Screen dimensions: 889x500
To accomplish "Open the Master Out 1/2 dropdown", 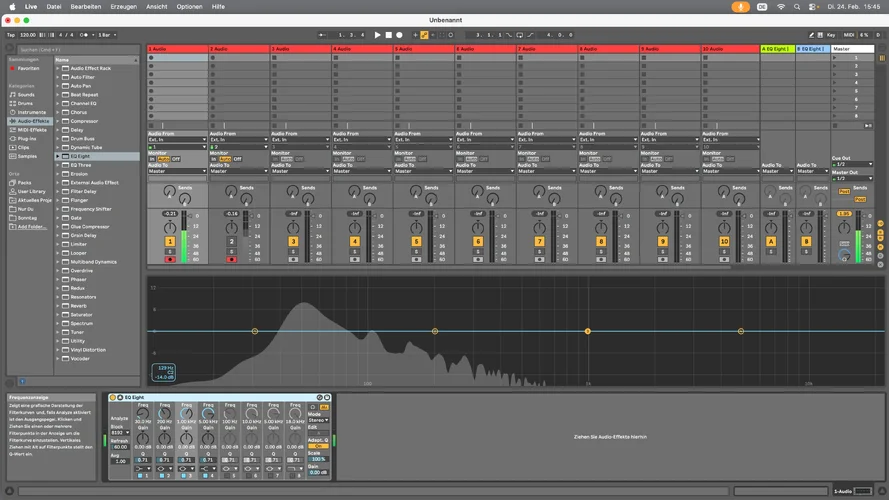I will tap(851, 179).
